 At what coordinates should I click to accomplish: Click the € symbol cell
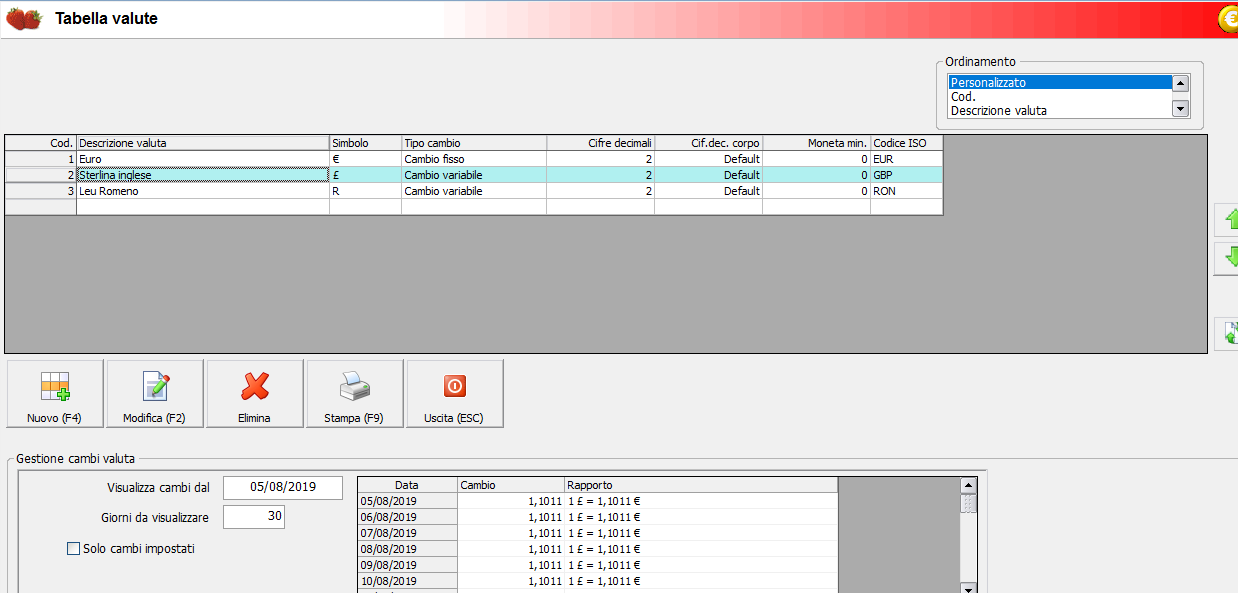pyautogui.click(x=366, y=159)
